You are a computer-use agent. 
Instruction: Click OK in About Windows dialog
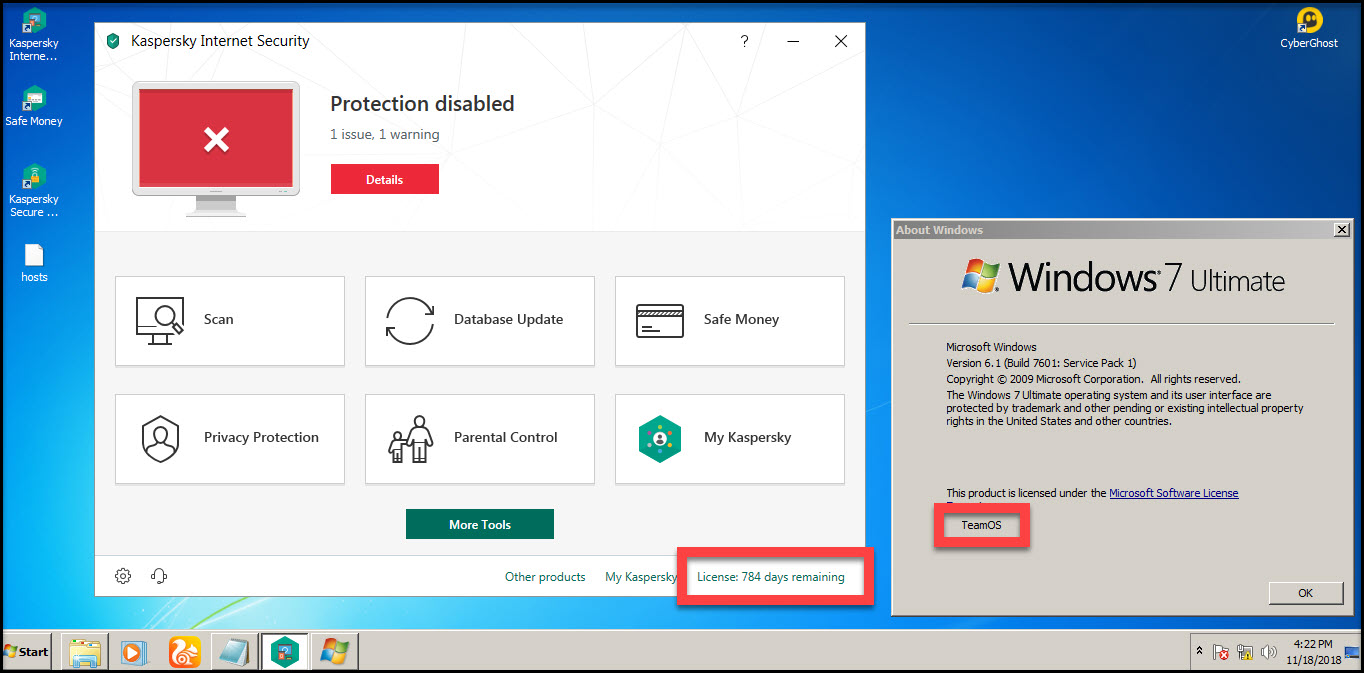[1305, 593]
